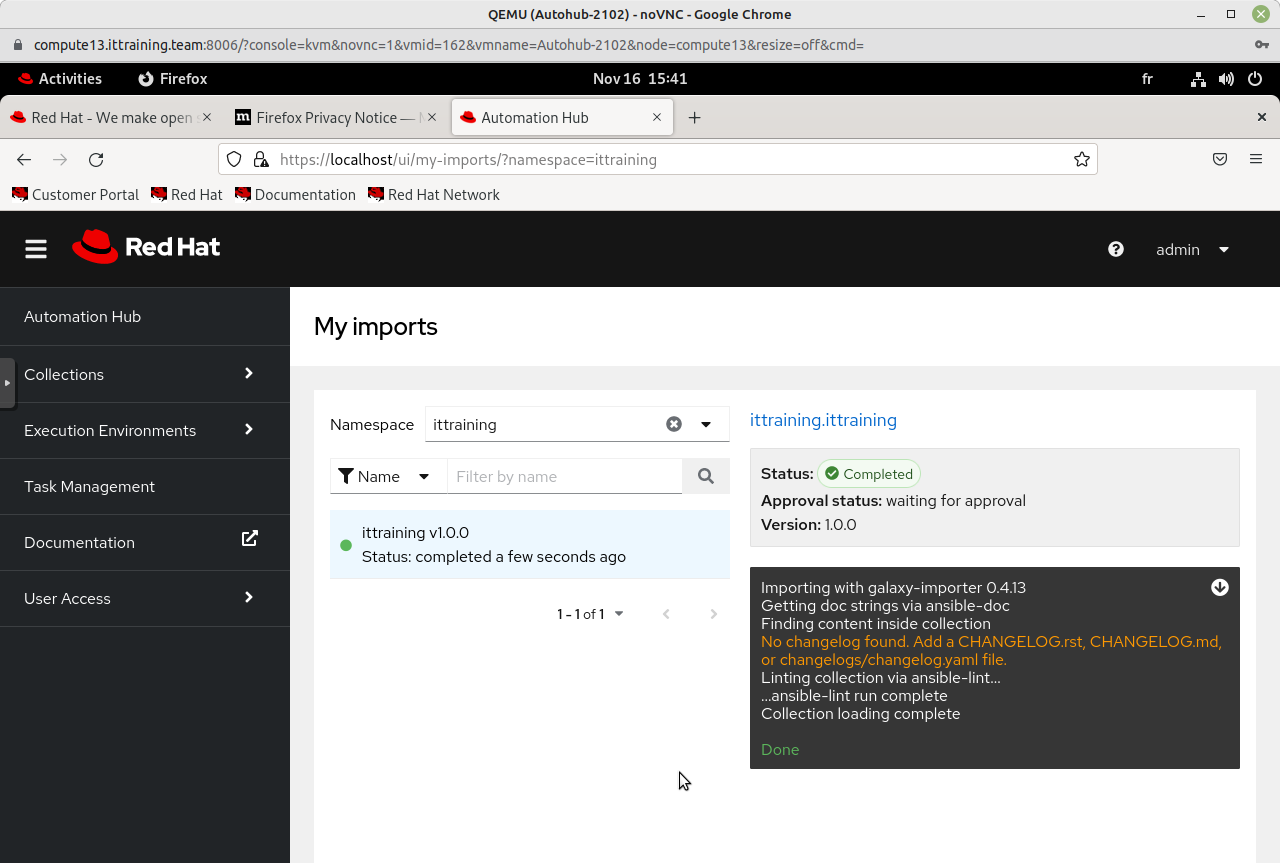This screenshot has height=863, width=1280.
Task: Click the green Done log line
Action: point(780,750)
